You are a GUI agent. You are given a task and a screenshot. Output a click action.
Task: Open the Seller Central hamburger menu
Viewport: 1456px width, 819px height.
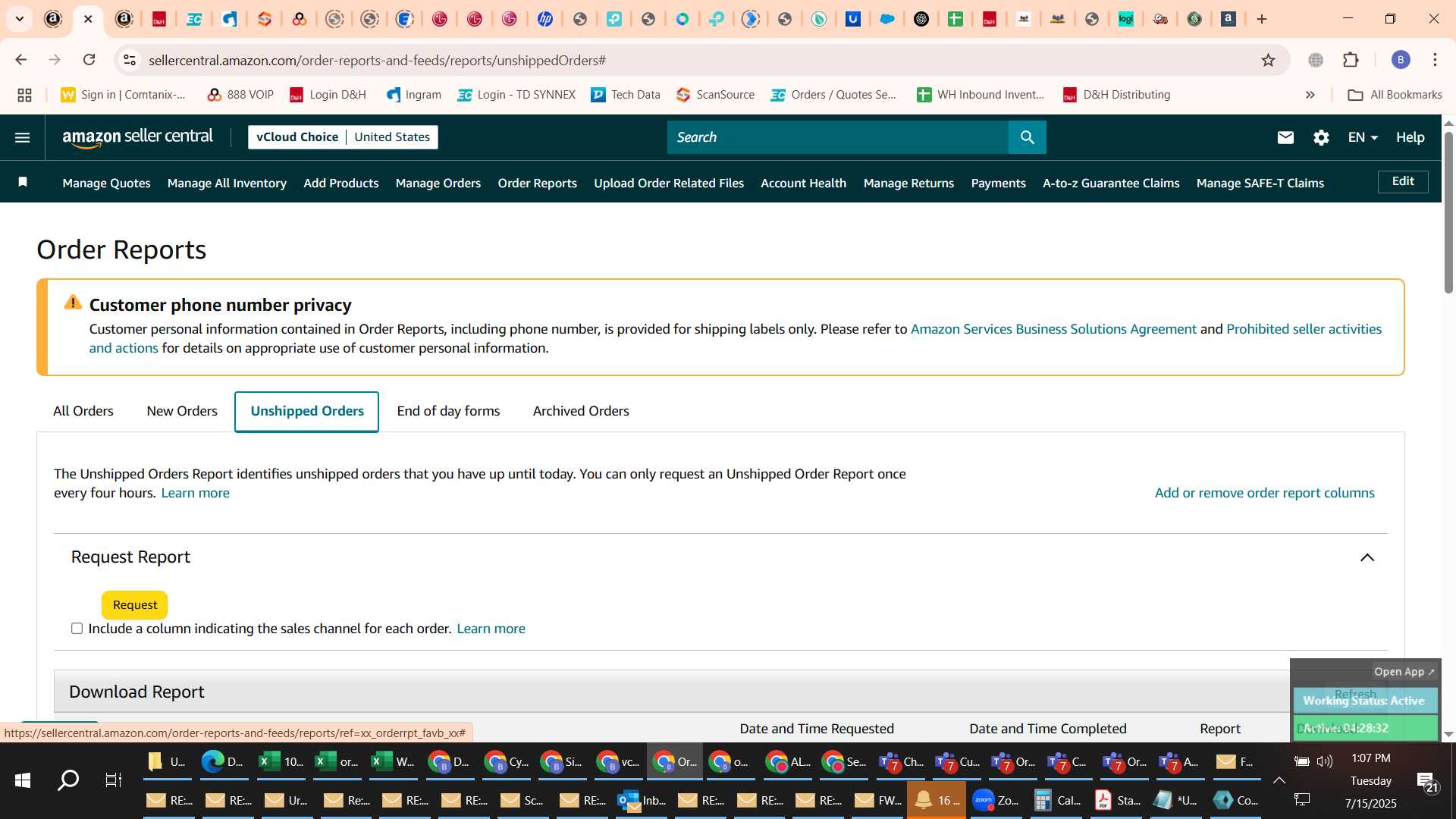tap(23, 137)
